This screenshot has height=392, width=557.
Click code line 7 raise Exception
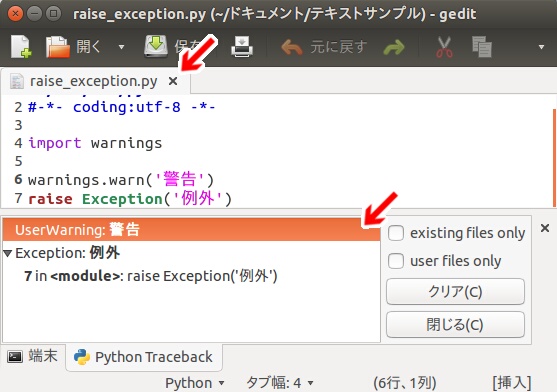(x=130, y=198)
